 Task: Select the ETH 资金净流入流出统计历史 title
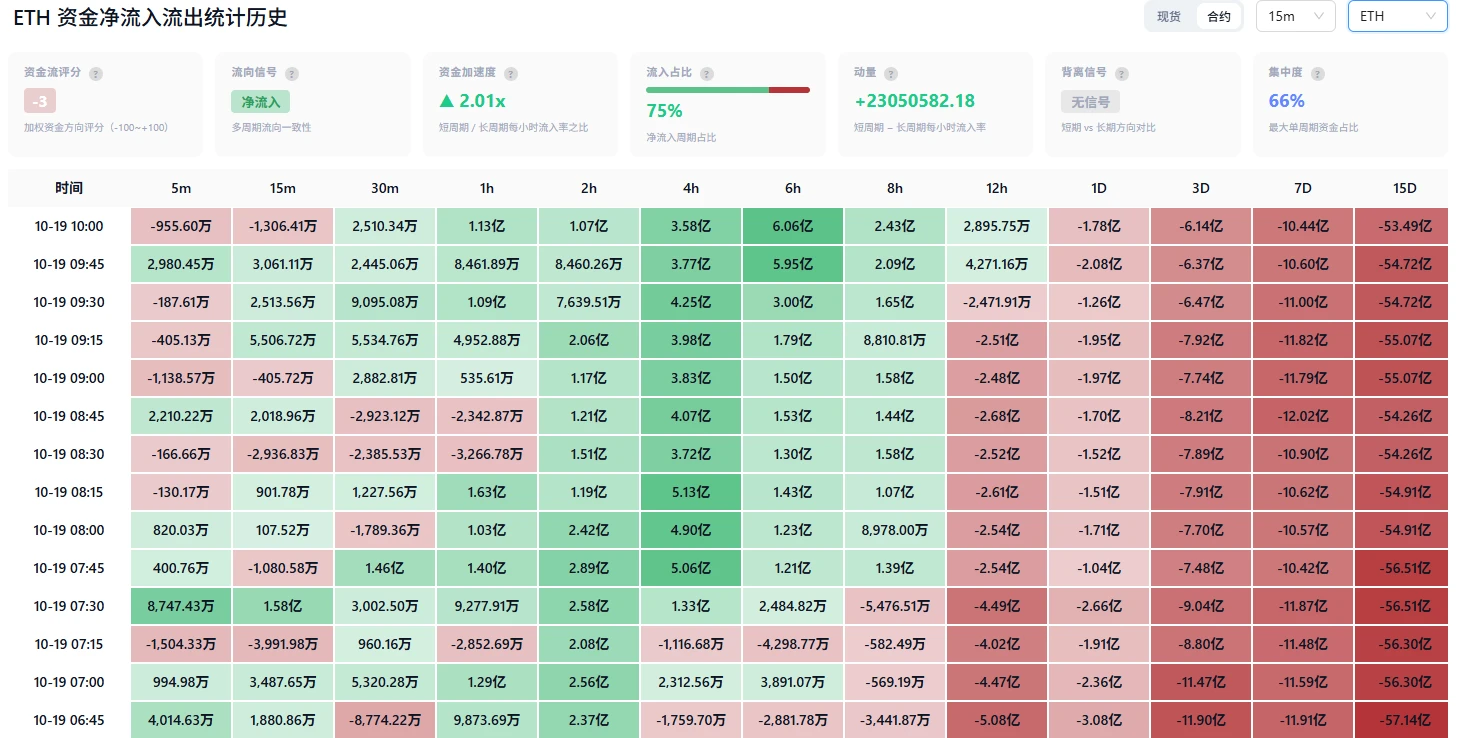pos(150,18)
